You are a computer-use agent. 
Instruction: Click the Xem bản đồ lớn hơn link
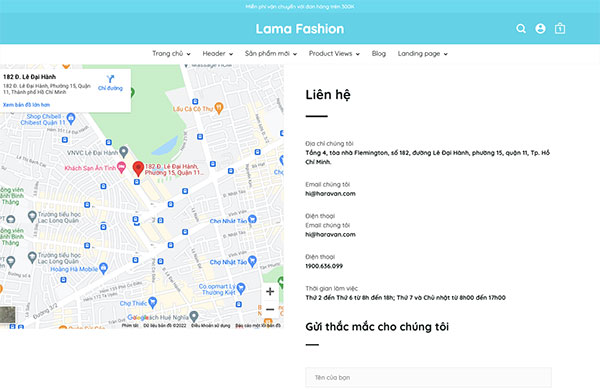(x=26, y=105)
